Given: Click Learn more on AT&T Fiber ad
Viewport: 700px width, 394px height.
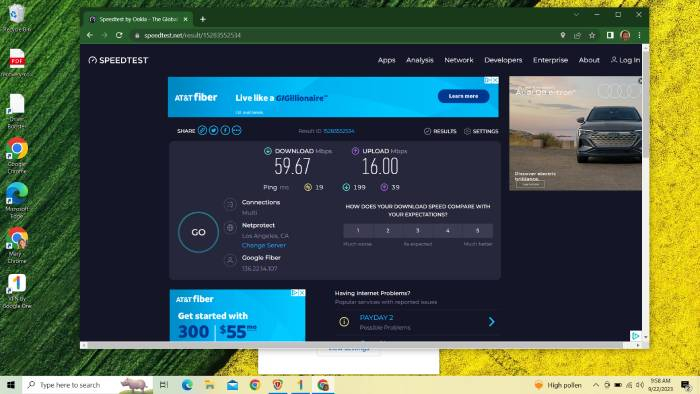Looking at the screenshot, I should point(463,96).
